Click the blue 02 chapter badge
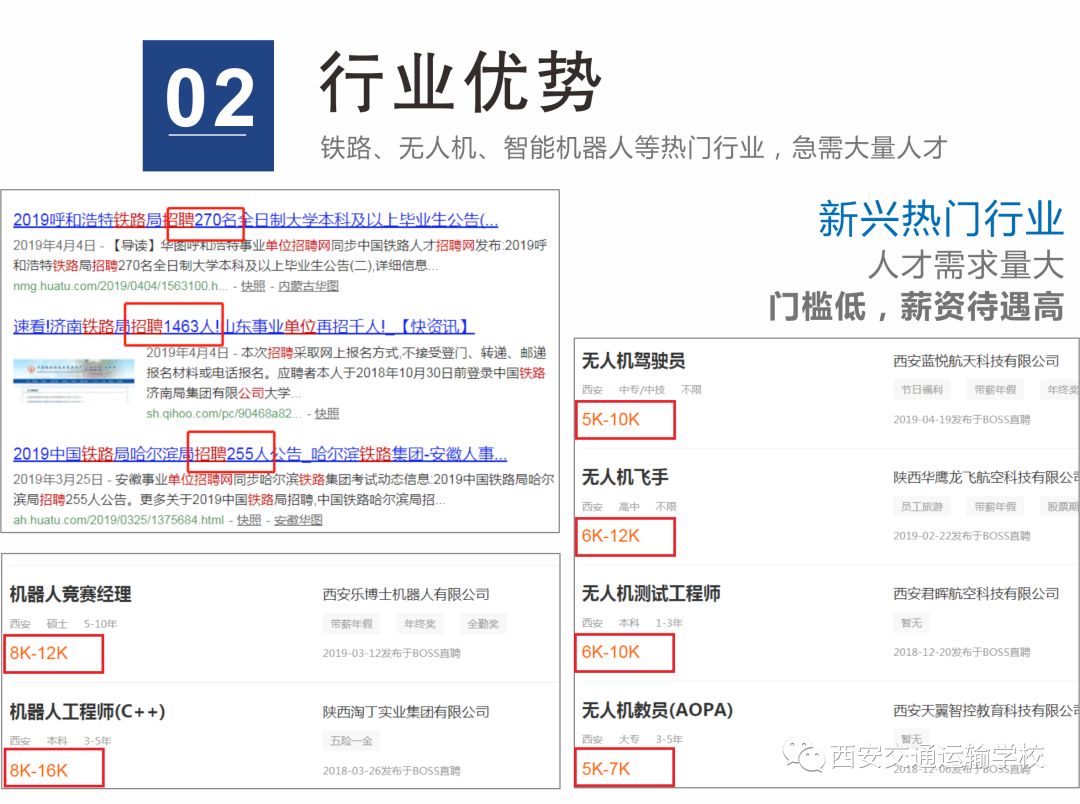This screenshot has width=1080, height=804. [210, 100]
